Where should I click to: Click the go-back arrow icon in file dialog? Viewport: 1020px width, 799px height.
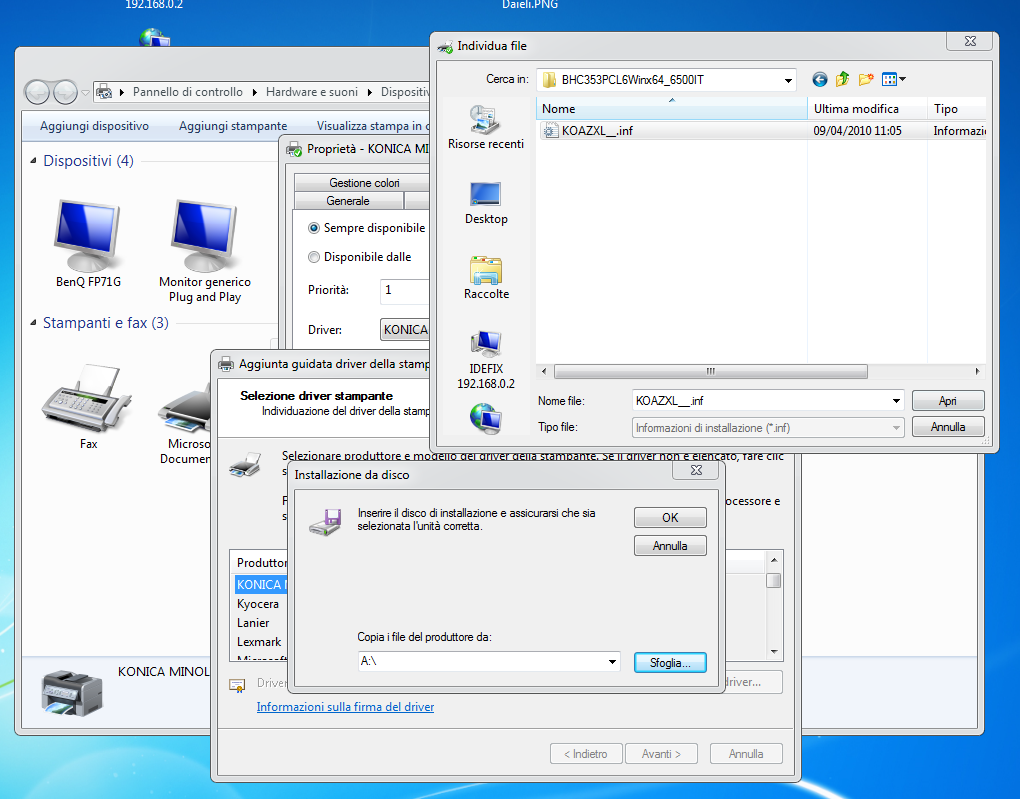pos(820,79)
